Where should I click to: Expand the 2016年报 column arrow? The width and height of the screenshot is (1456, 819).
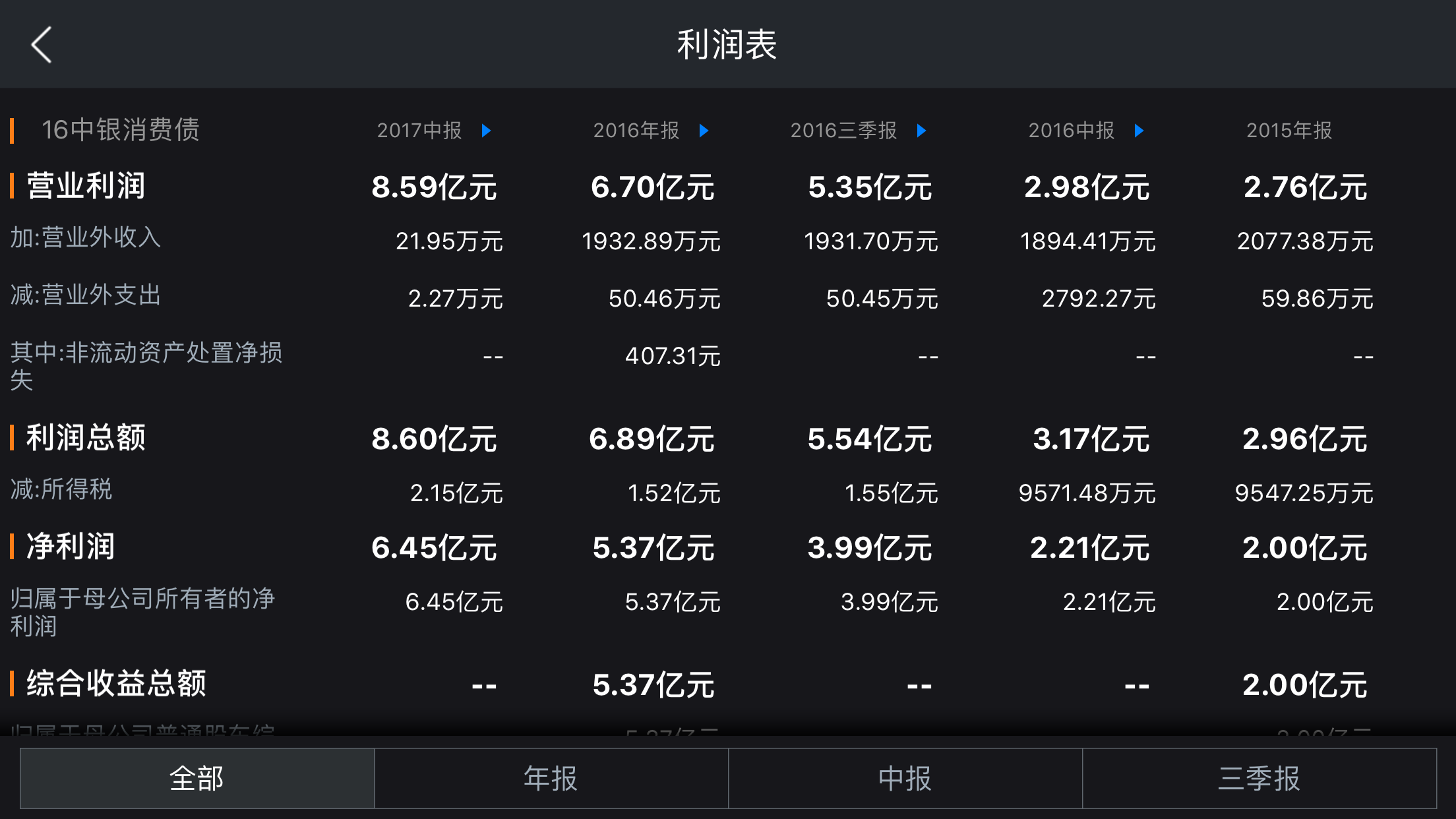[704, 131]
